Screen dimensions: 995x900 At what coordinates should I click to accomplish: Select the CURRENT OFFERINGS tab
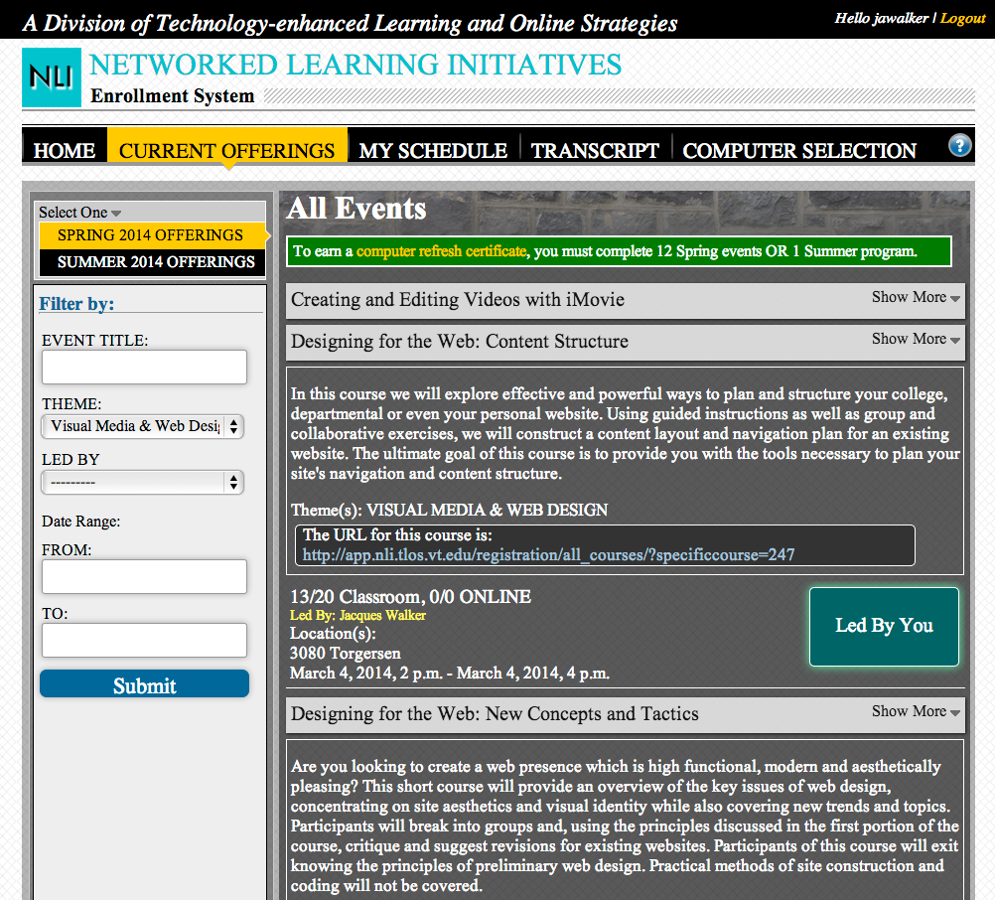(227, 151)
